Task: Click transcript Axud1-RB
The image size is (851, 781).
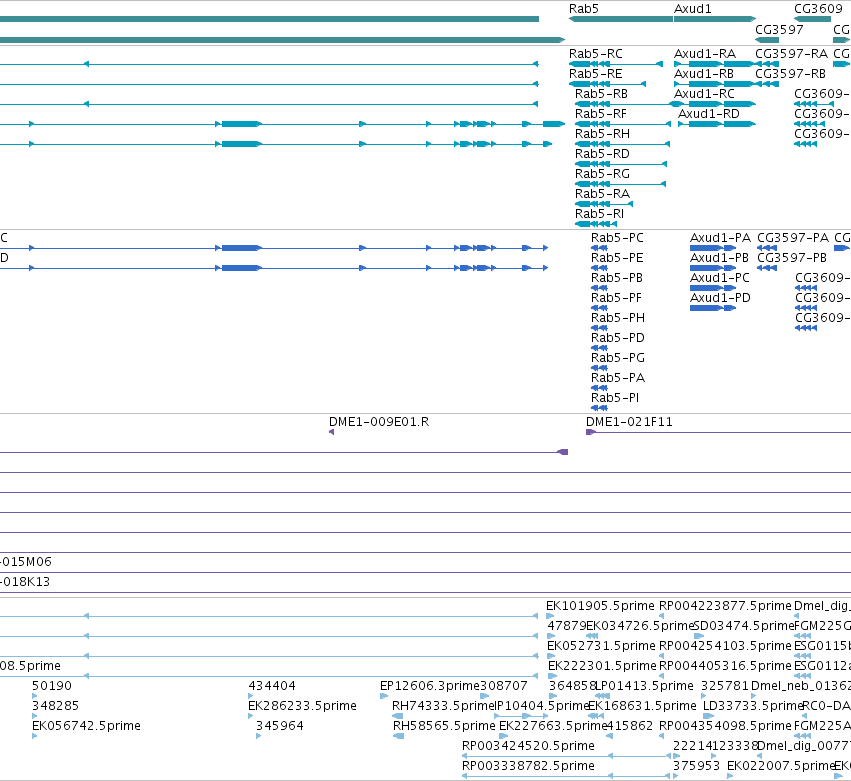Action: pos(703,74)
